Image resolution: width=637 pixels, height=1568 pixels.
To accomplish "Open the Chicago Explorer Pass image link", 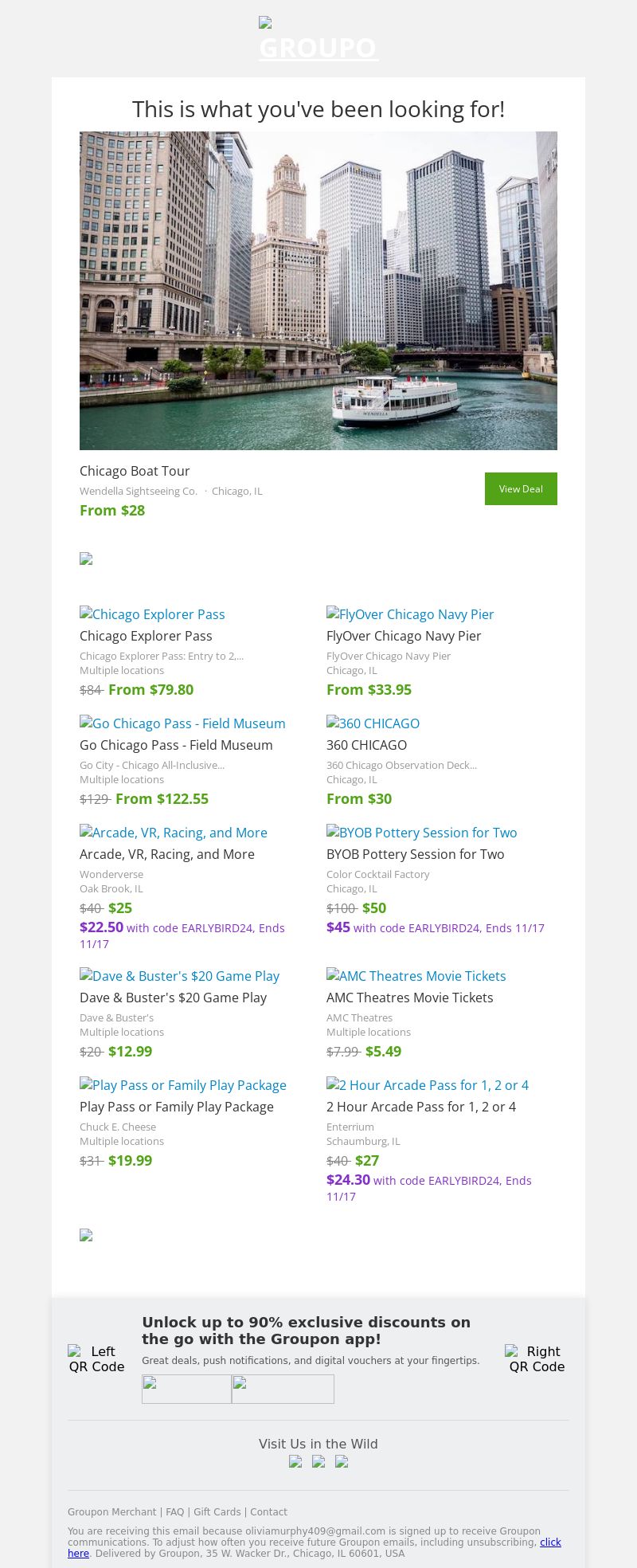I will 152,614.
